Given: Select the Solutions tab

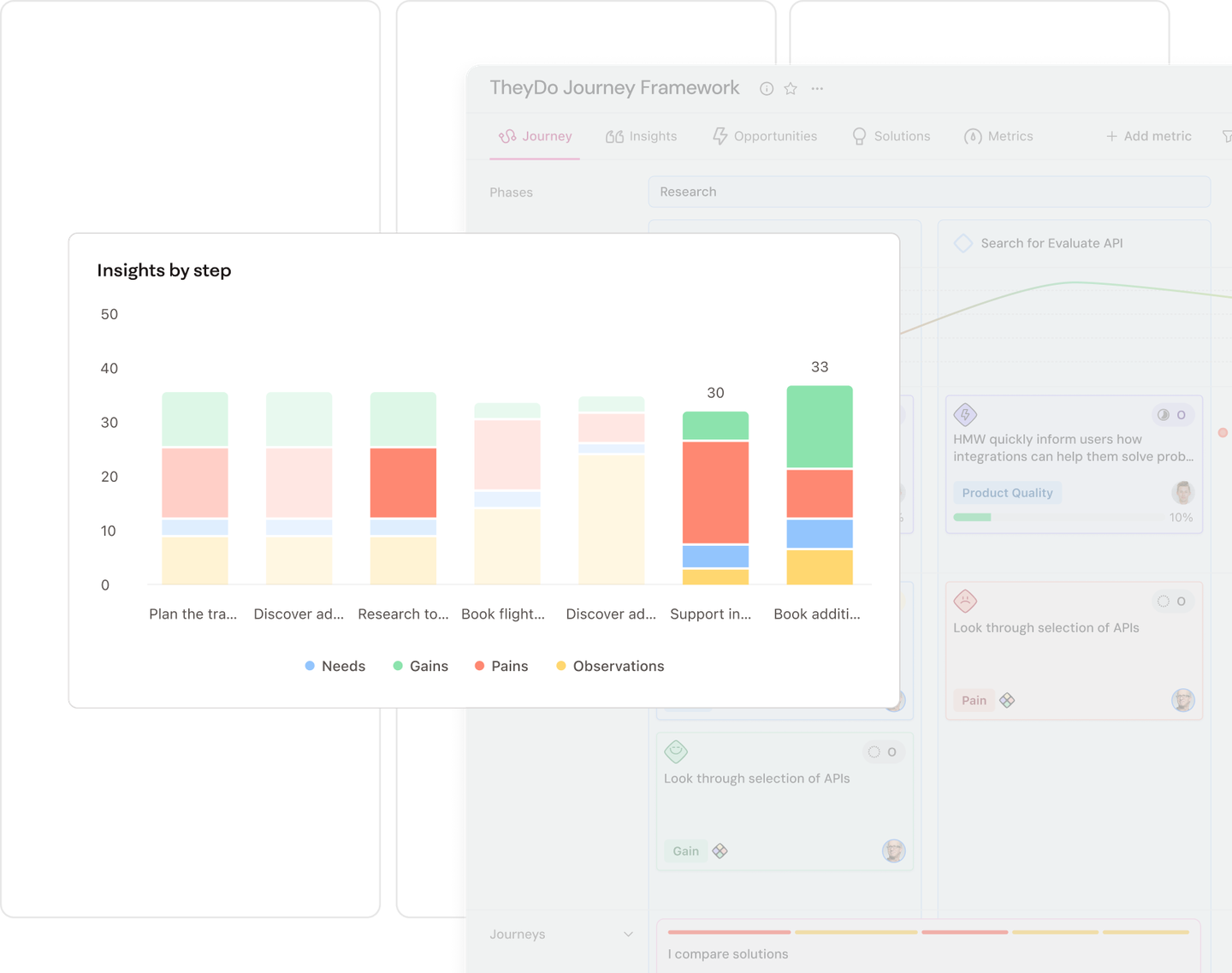Looking at the screenshot, I should (891, 136).
